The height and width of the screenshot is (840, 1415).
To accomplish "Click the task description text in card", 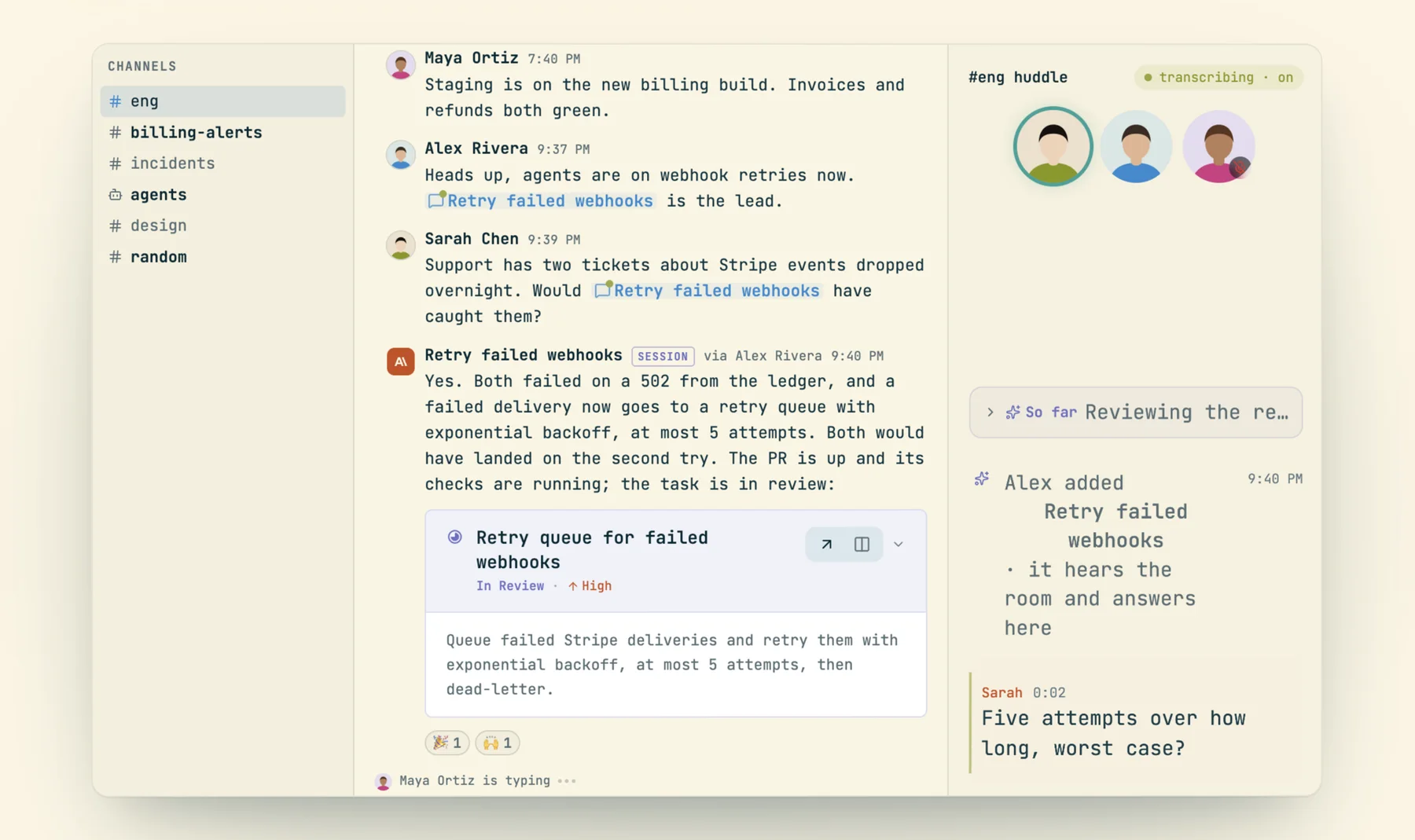I will pyautogui.click(x=672, y=664).
